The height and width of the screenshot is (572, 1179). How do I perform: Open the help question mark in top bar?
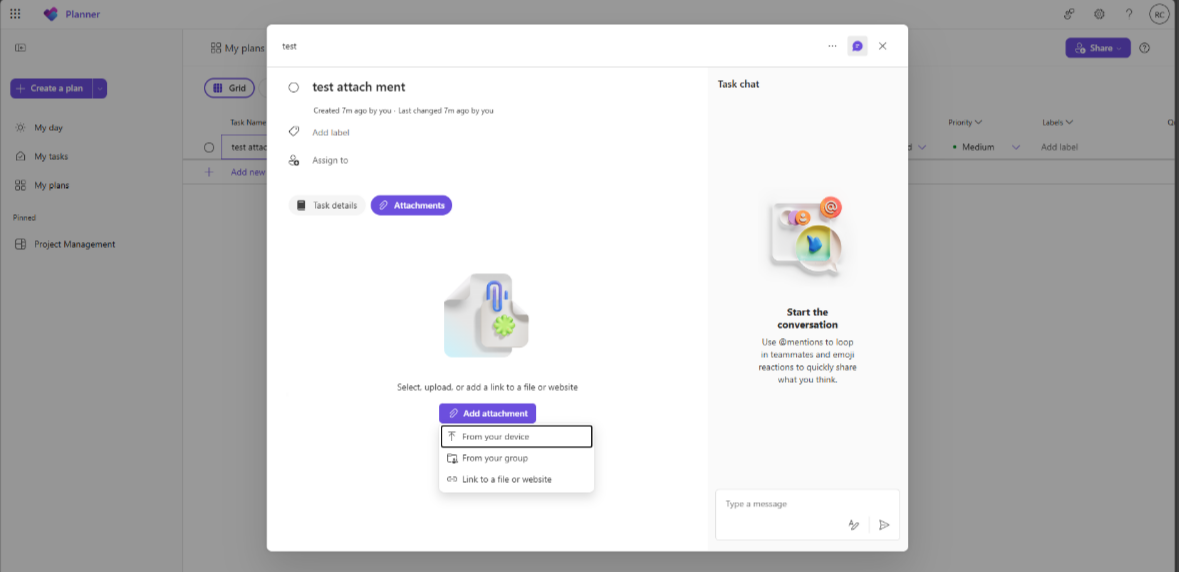coord(1129,14)
